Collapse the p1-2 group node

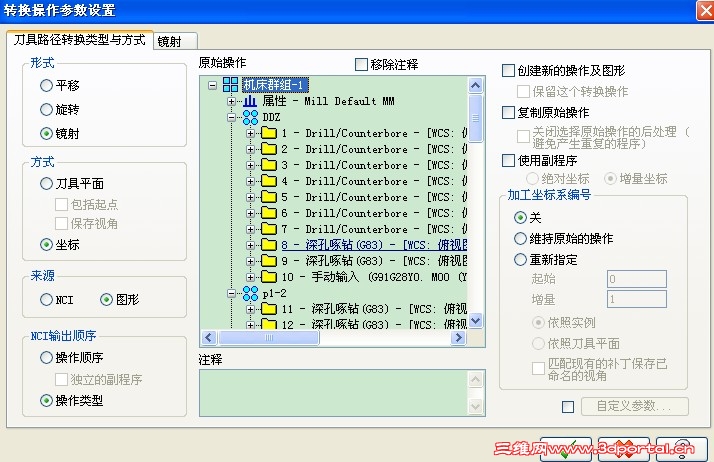coord(231,293)
